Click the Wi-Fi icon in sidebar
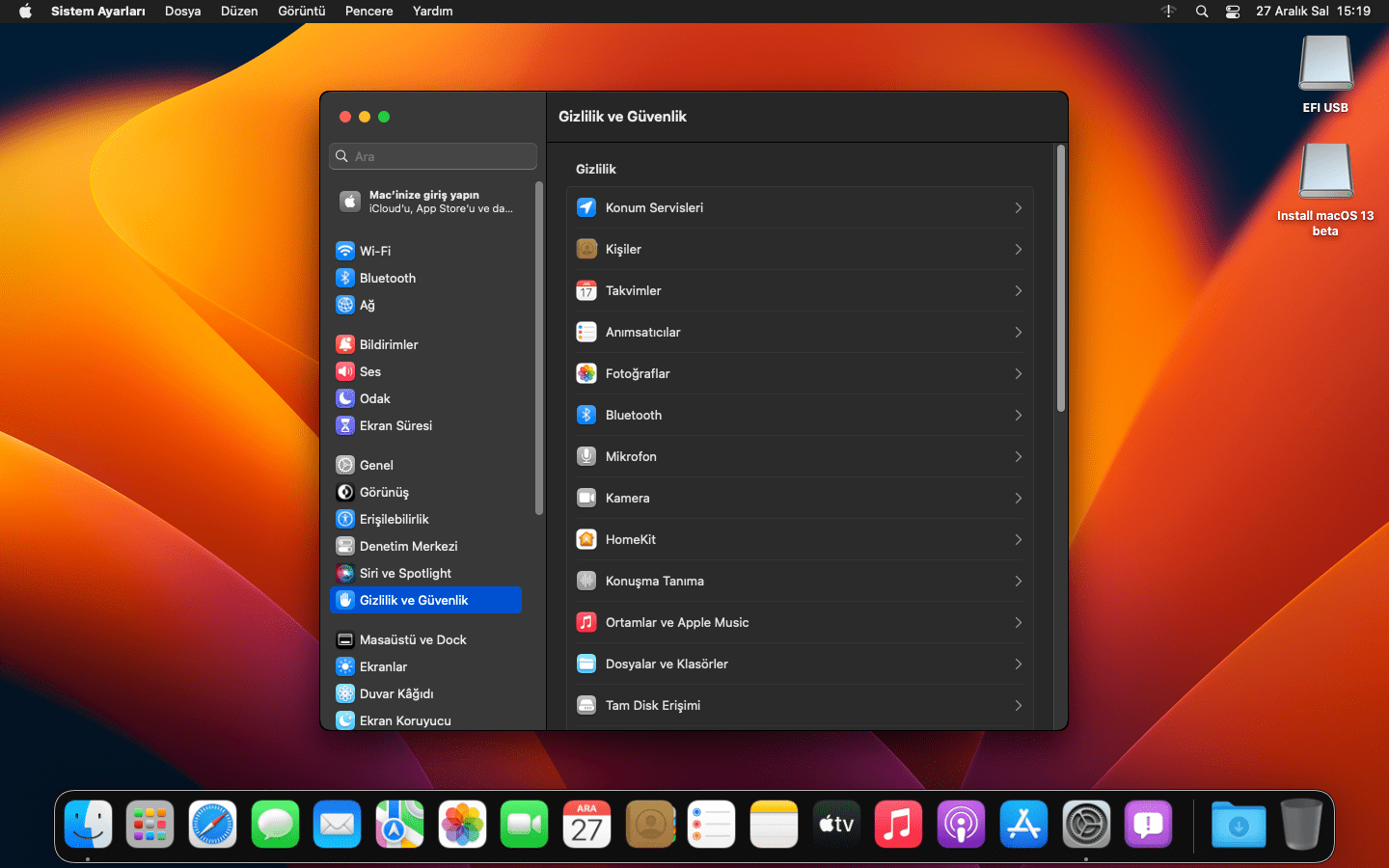Viewport: 1389px width, 868px height. [344, 251]
